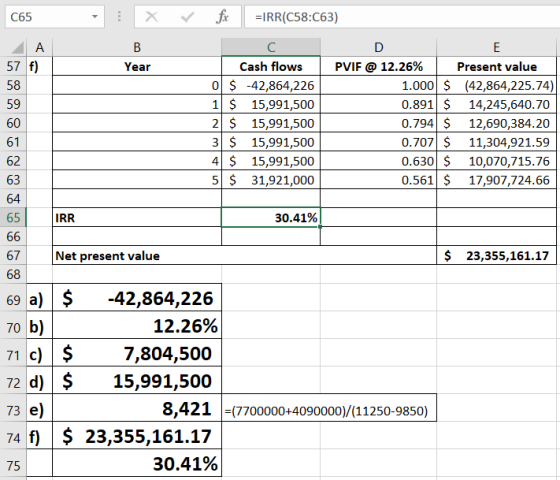Click the Cancel X icon in formula bar
Screen dimensions: 560x480
click(152, 16)
